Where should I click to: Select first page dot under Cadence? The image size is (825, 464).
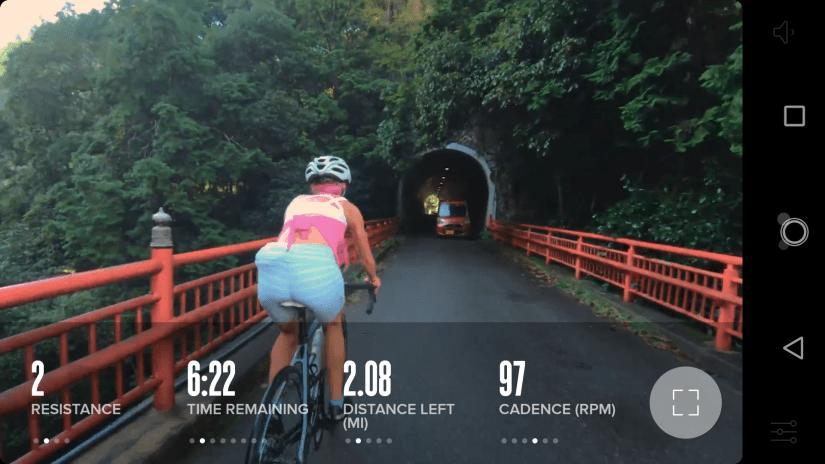(x=504, y=441)
